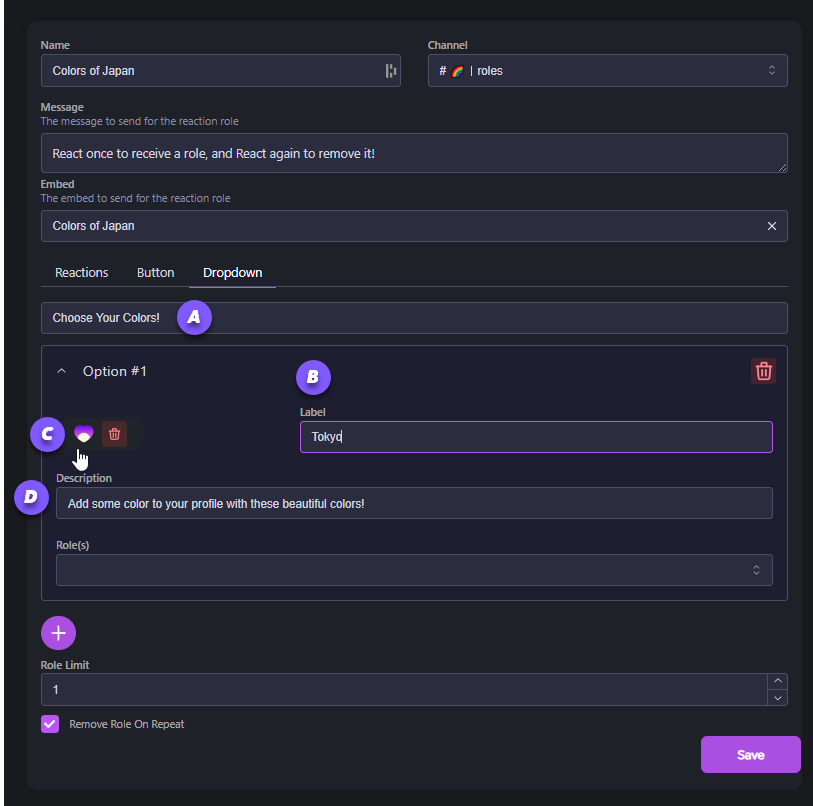Switch to the Button tab
Image resolution: width=813 pixels, height=806 pixels.
coord(156,273)
